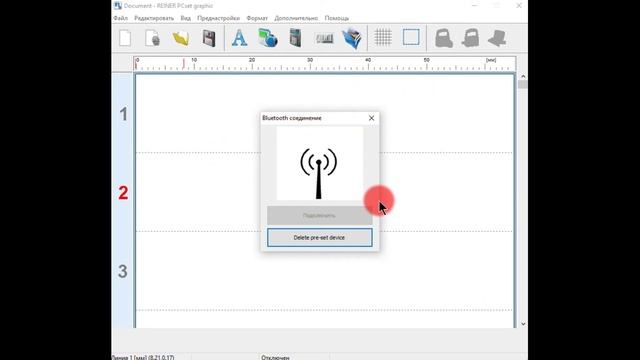
Task: Select print line 3 in left margin
Action: pyautogui.click(x=123, y=271)
